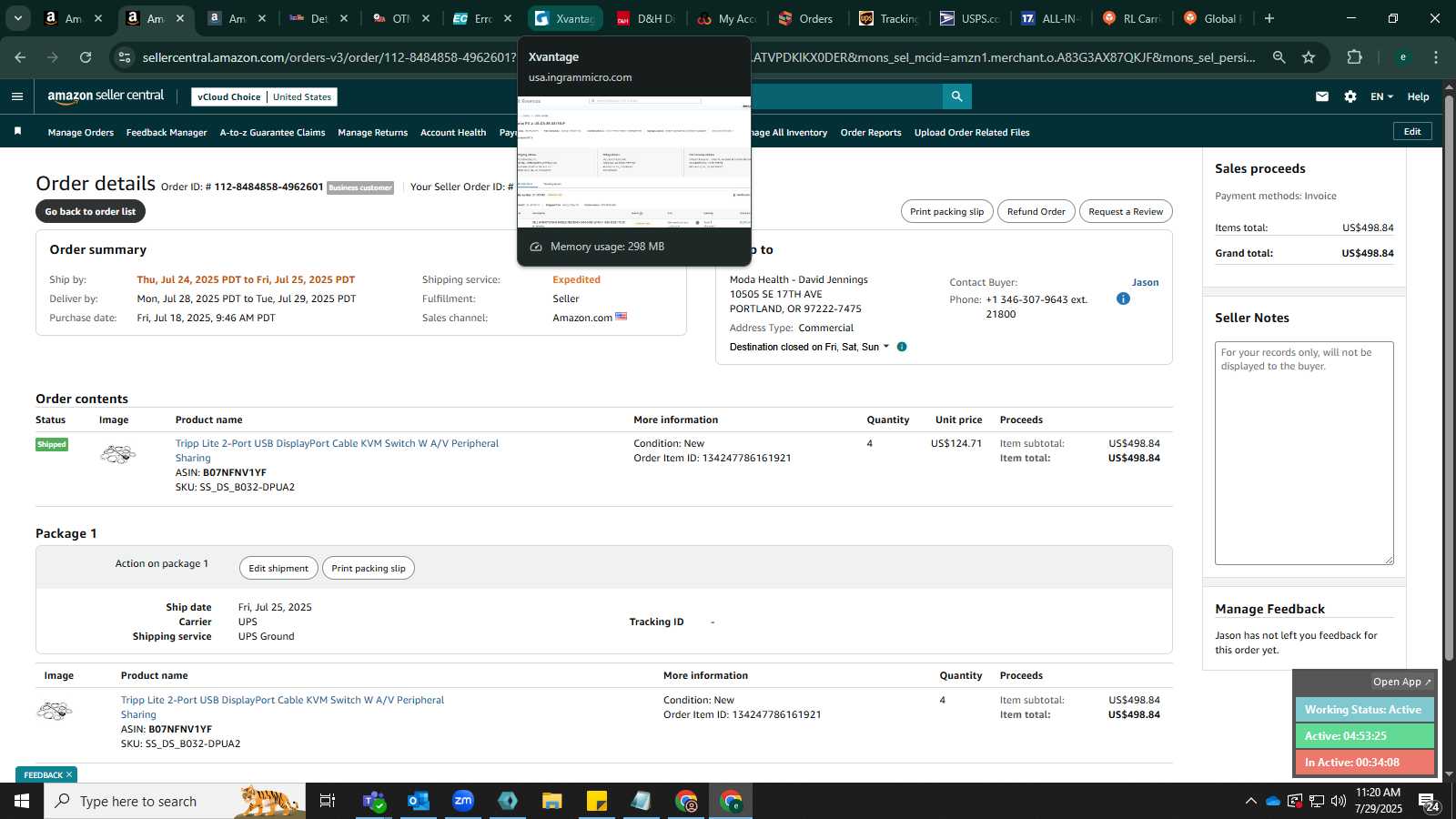Open Outlook from taskbar

419,801
